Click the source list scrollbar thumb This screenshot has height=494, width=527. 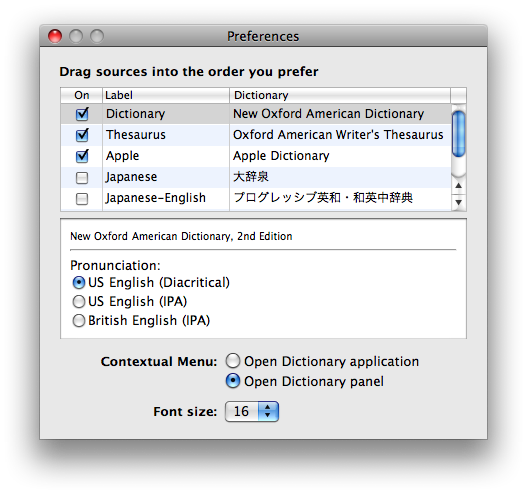[x=458, y=134]
